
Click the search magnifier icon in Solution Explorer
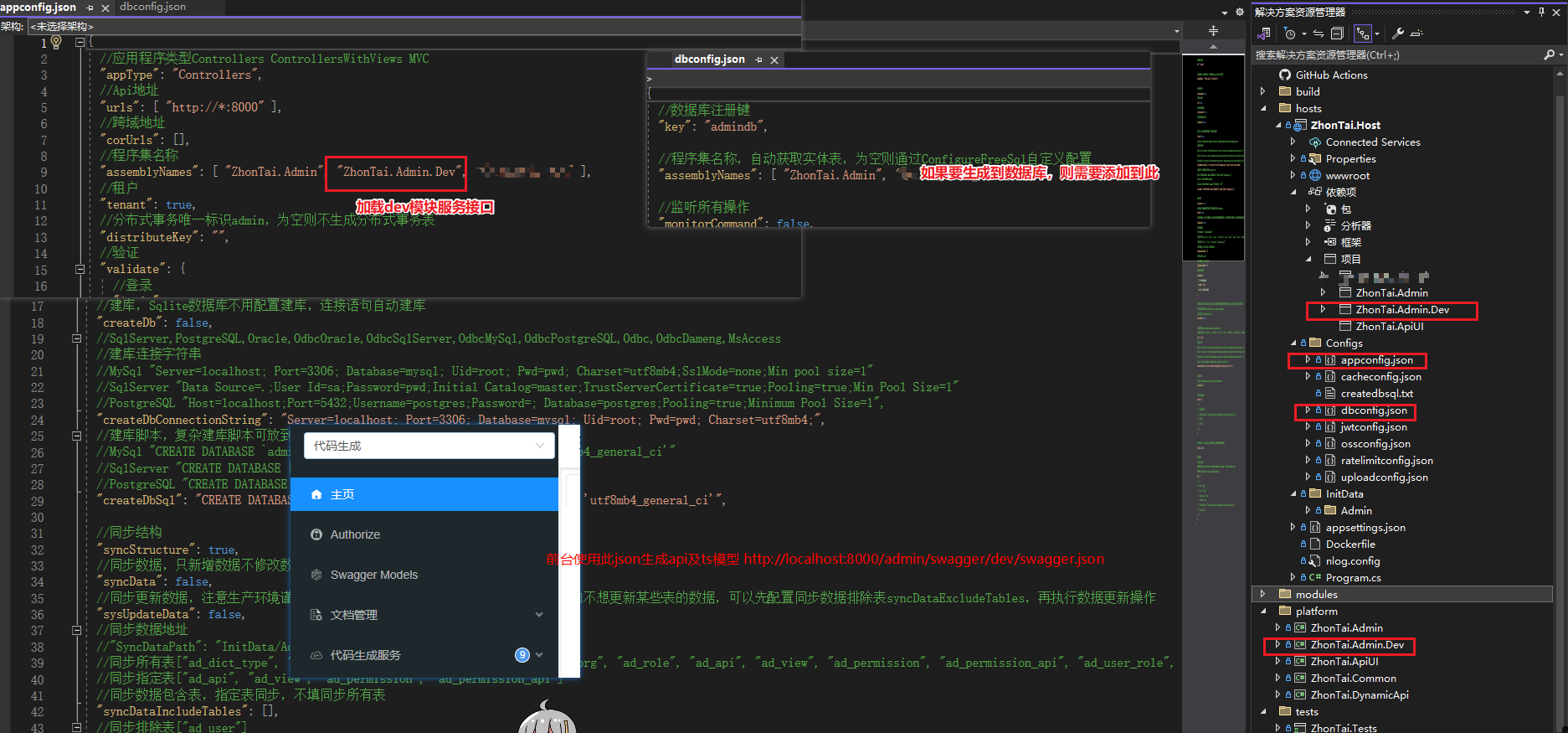pyautogui.click(x=1549, y=54)
